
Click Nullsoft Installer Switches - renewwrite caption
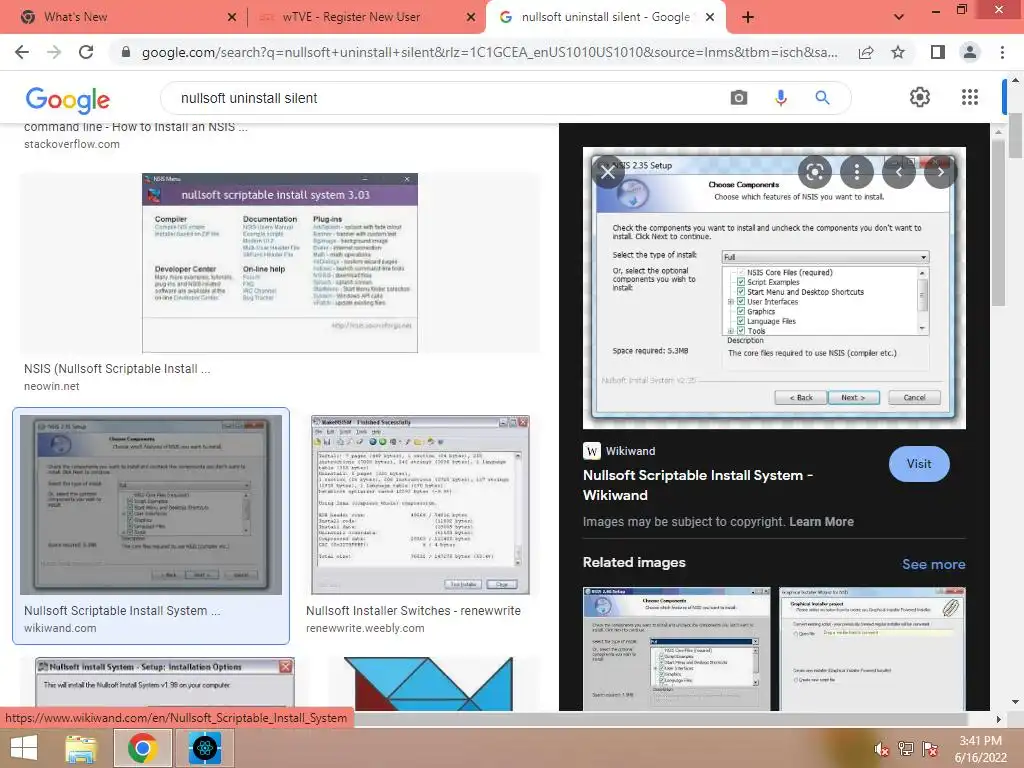[413, 611]
